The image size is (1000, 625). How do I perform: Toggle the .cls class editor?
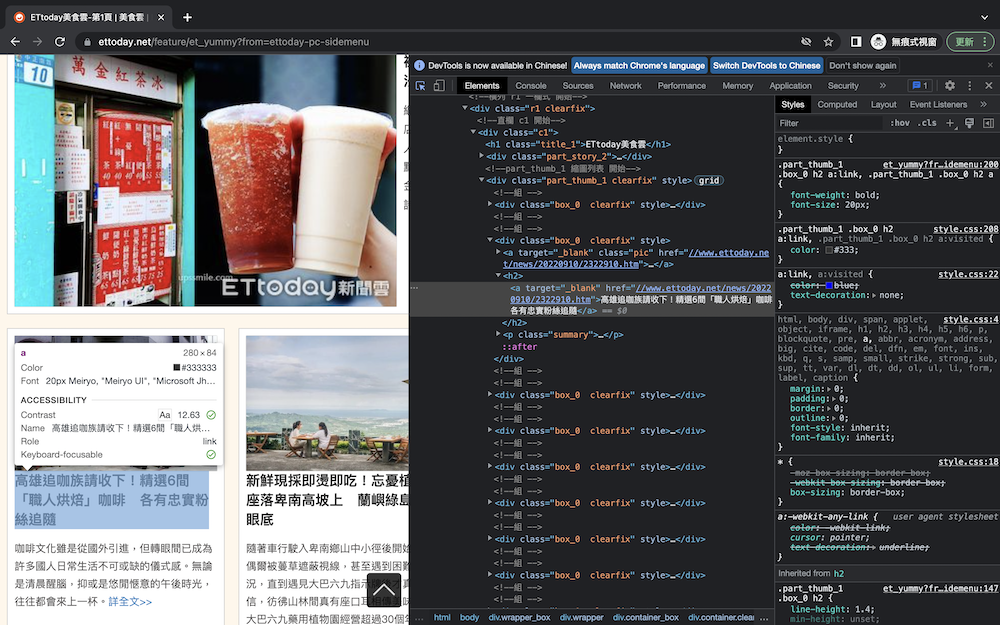coord(927,123)
